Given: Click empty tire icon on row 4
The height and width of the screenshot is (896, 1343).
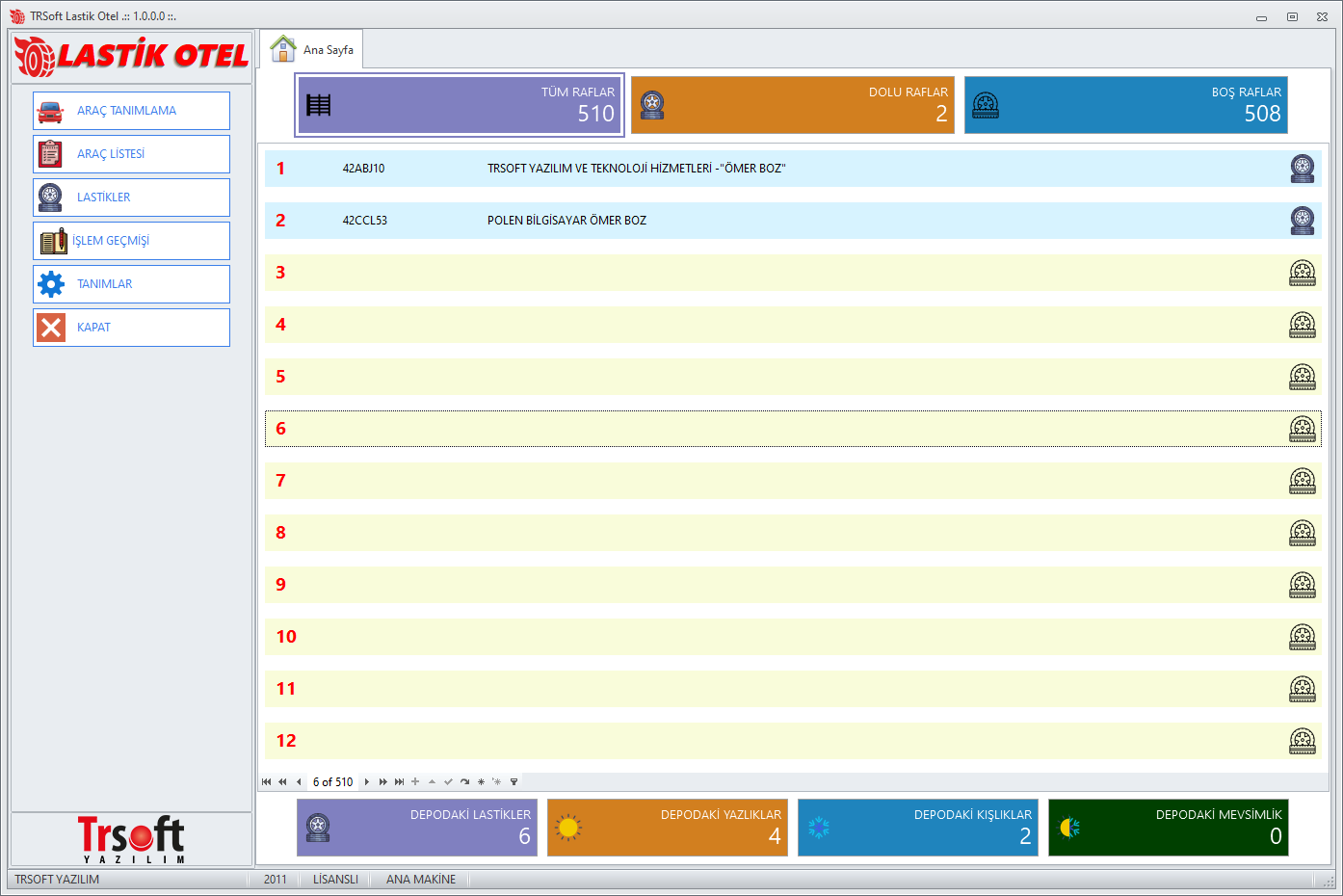Looking at the screenshot, I should [1303, 325].
